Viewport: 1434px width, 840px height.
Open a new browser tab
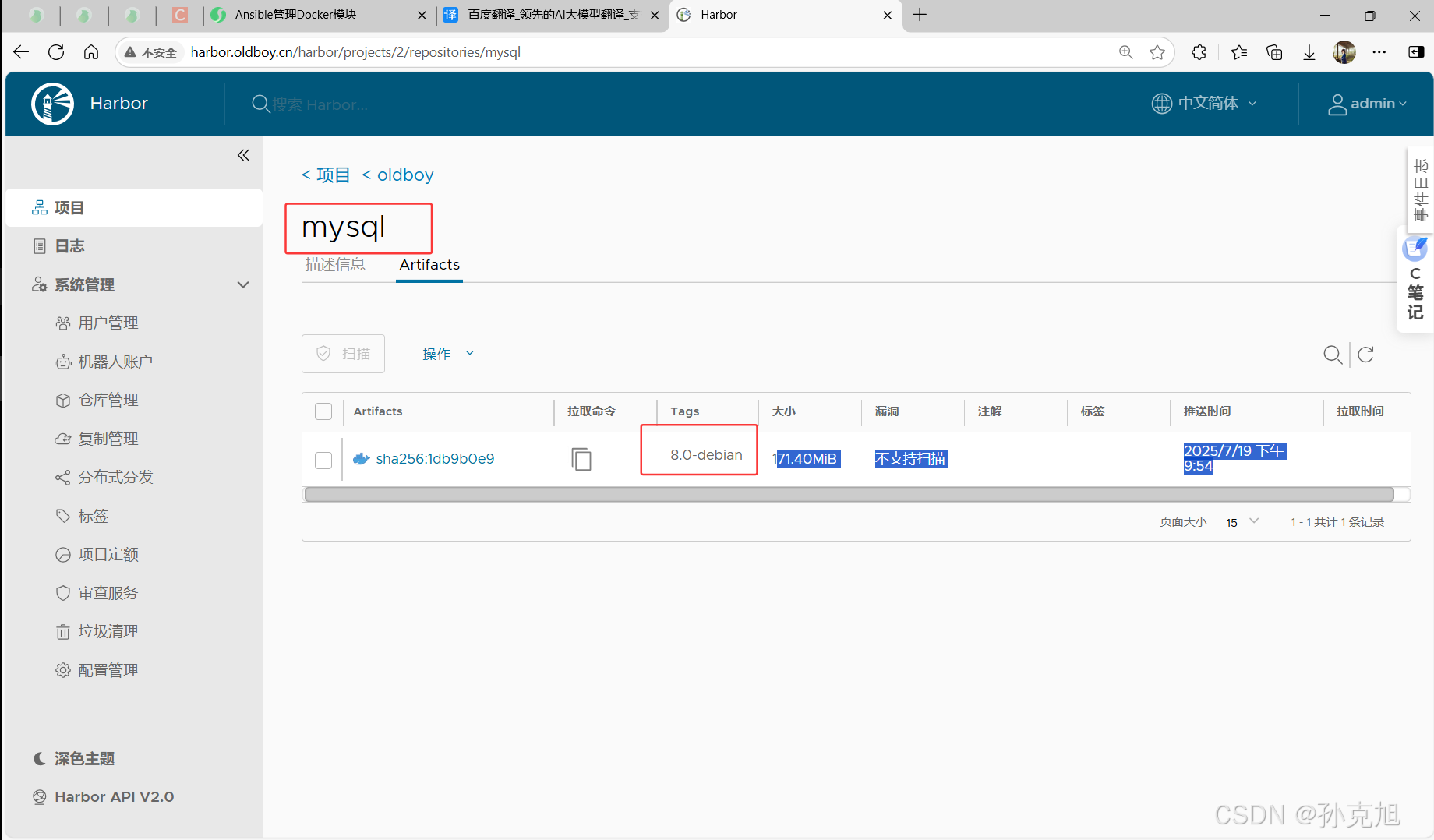click(x=920, y=15)
